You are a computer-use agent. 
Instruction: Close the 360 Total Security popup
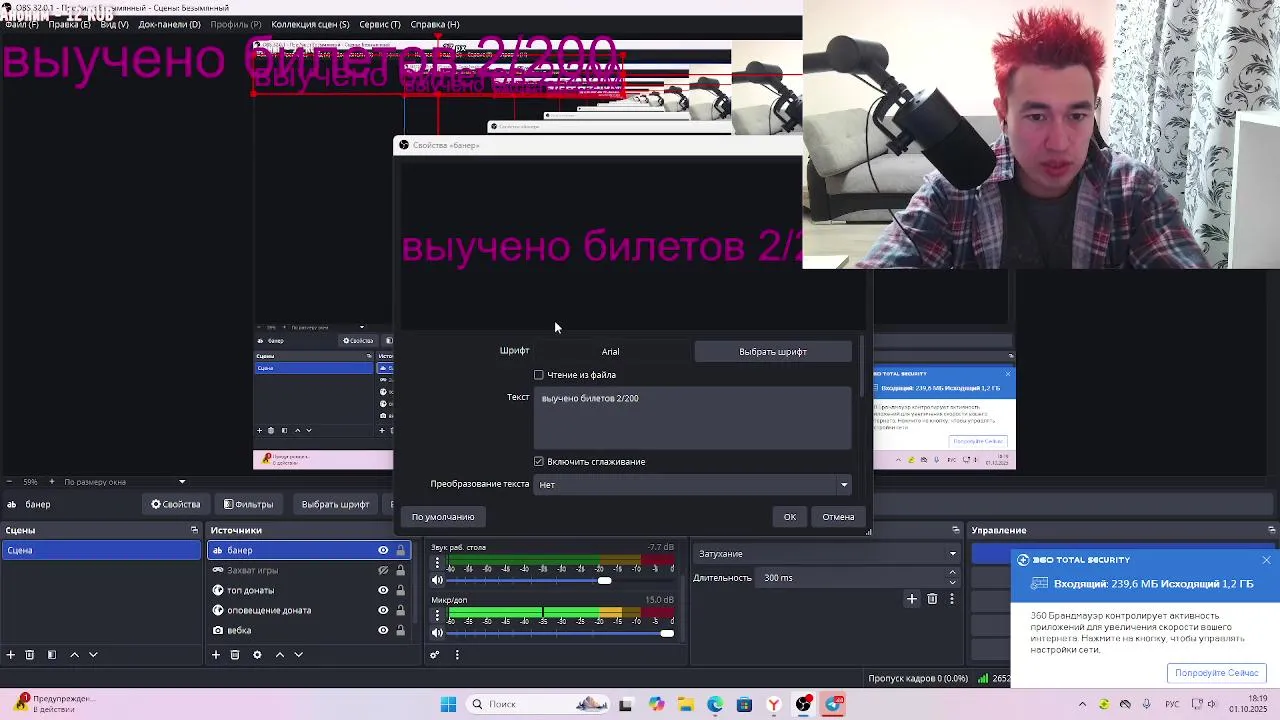tap(1266, 560)
